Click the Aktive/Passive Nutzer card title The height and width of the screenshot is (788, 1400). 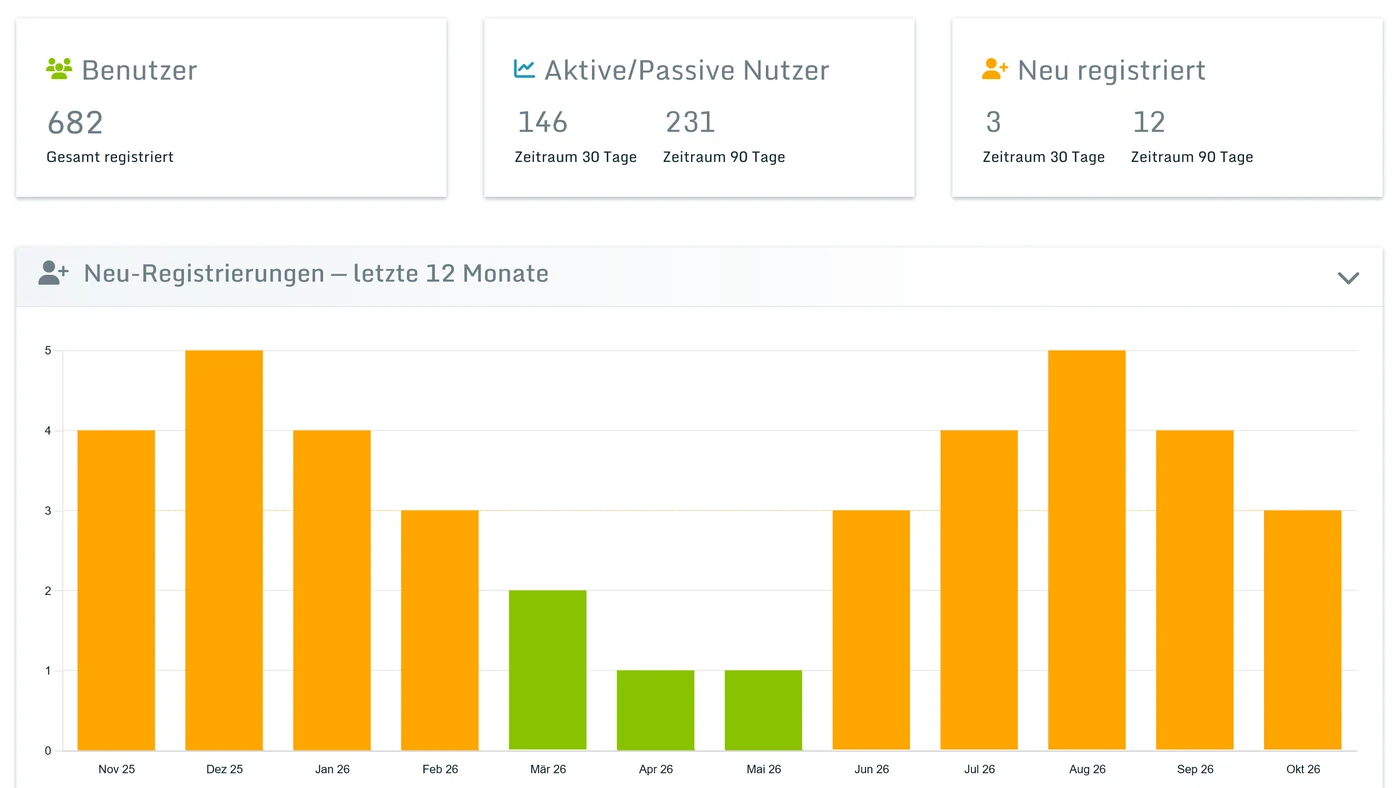click(687, 70)
